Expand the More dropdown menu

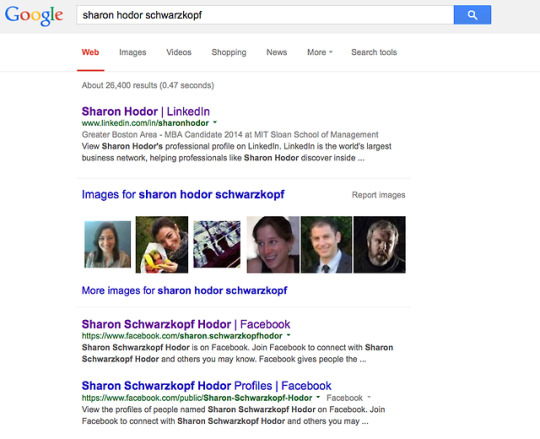coord(320,52)
